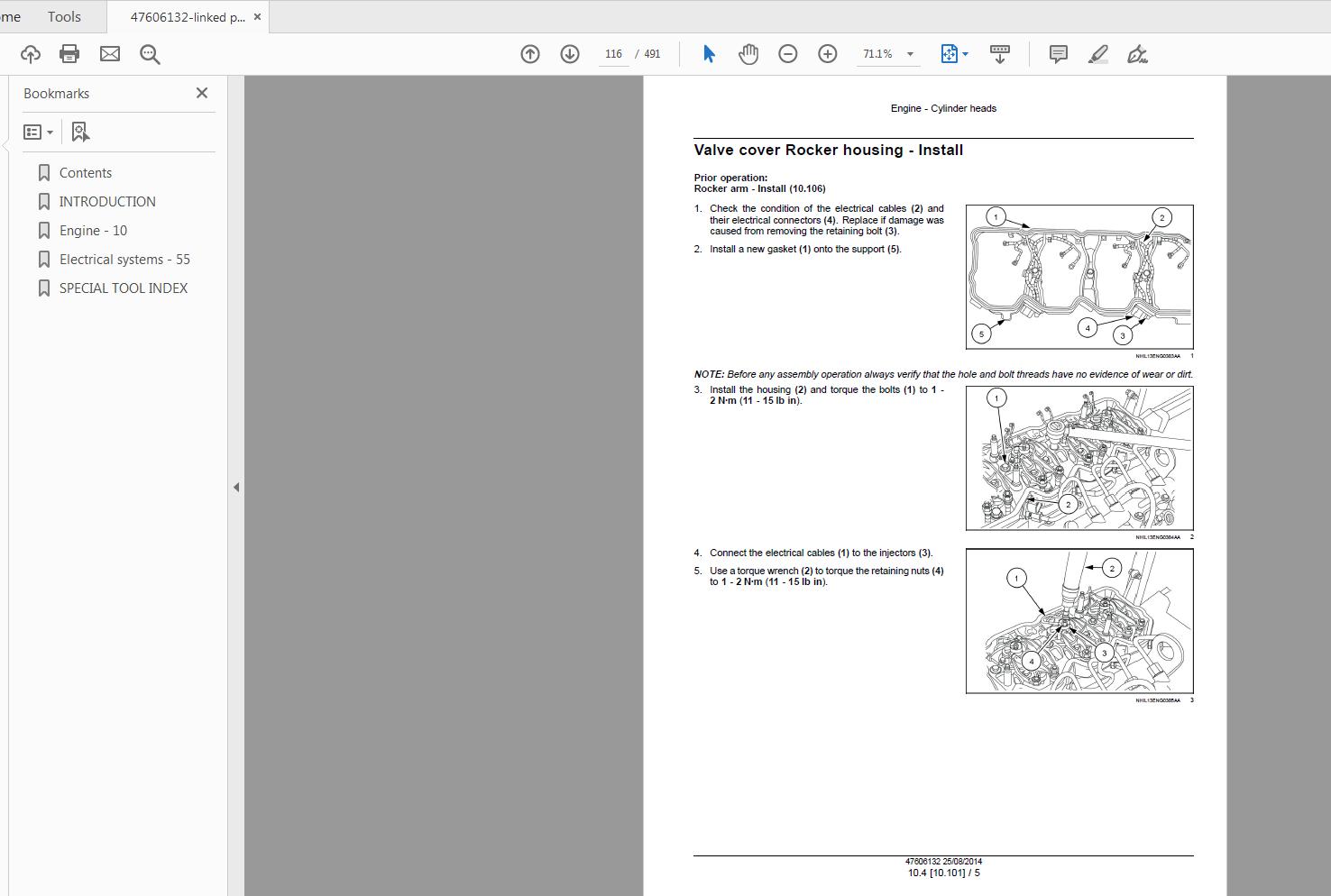1331x896 pixels.
Task: Open the SPECIAL TOOL INDEX bookmark
Action: click(124, 288)
